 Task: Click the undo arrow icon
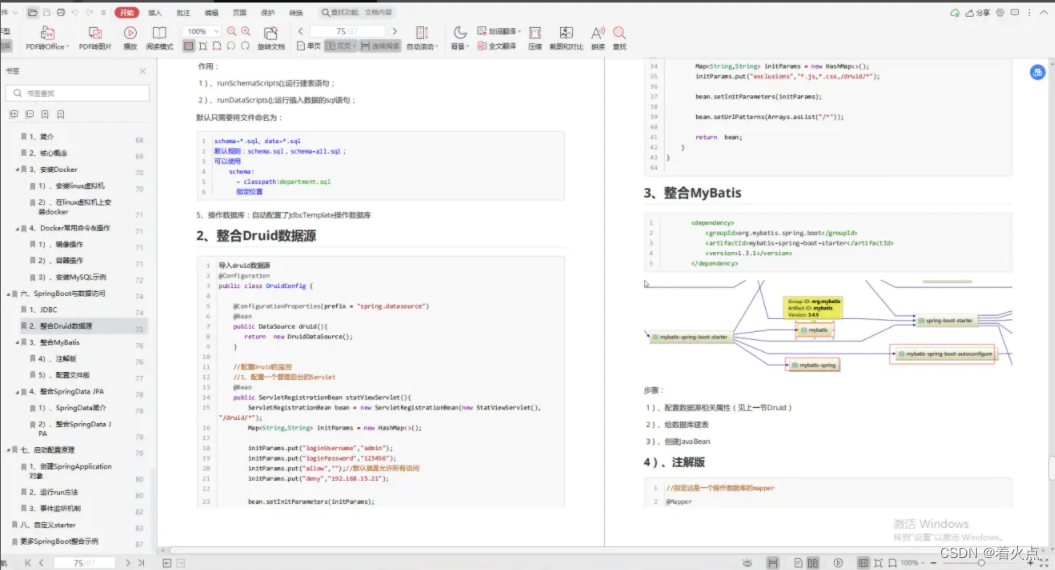[75, 13]
